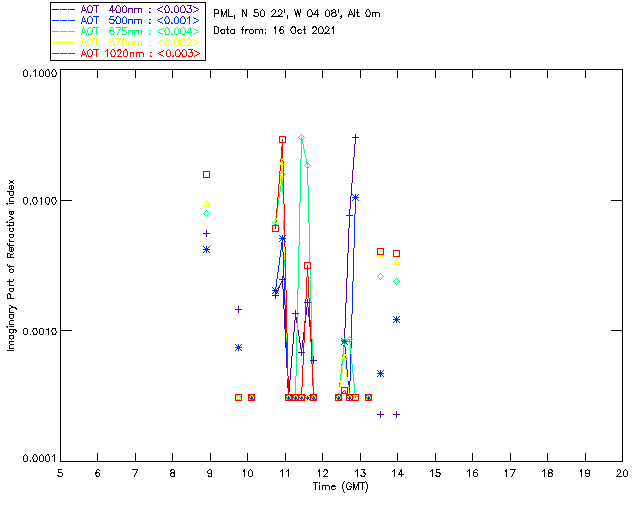Click the x-axis tick label 5
Screen dimensions: 640x512
[x=60, y=473]
